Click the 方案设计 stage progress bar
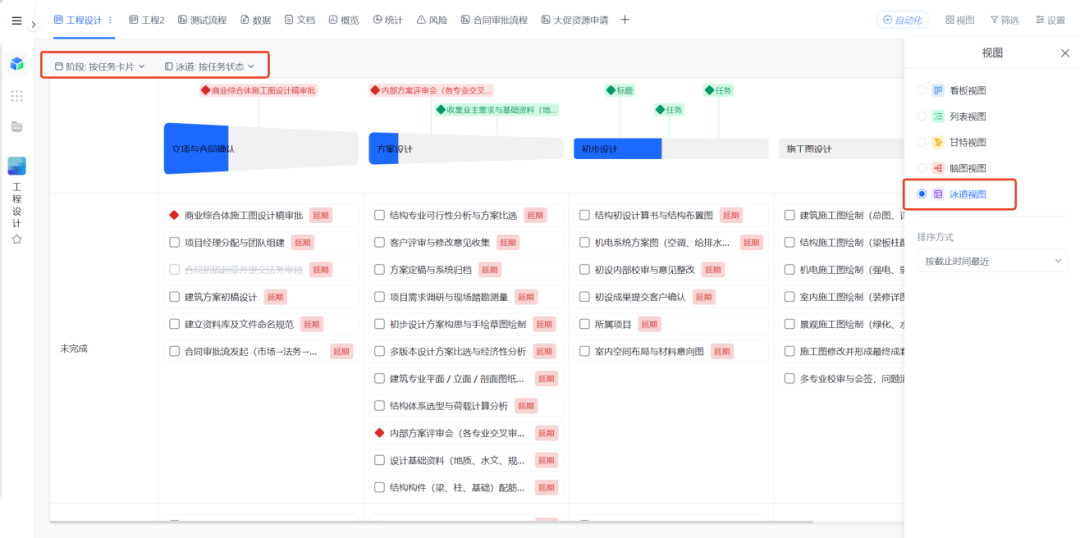 466,149
